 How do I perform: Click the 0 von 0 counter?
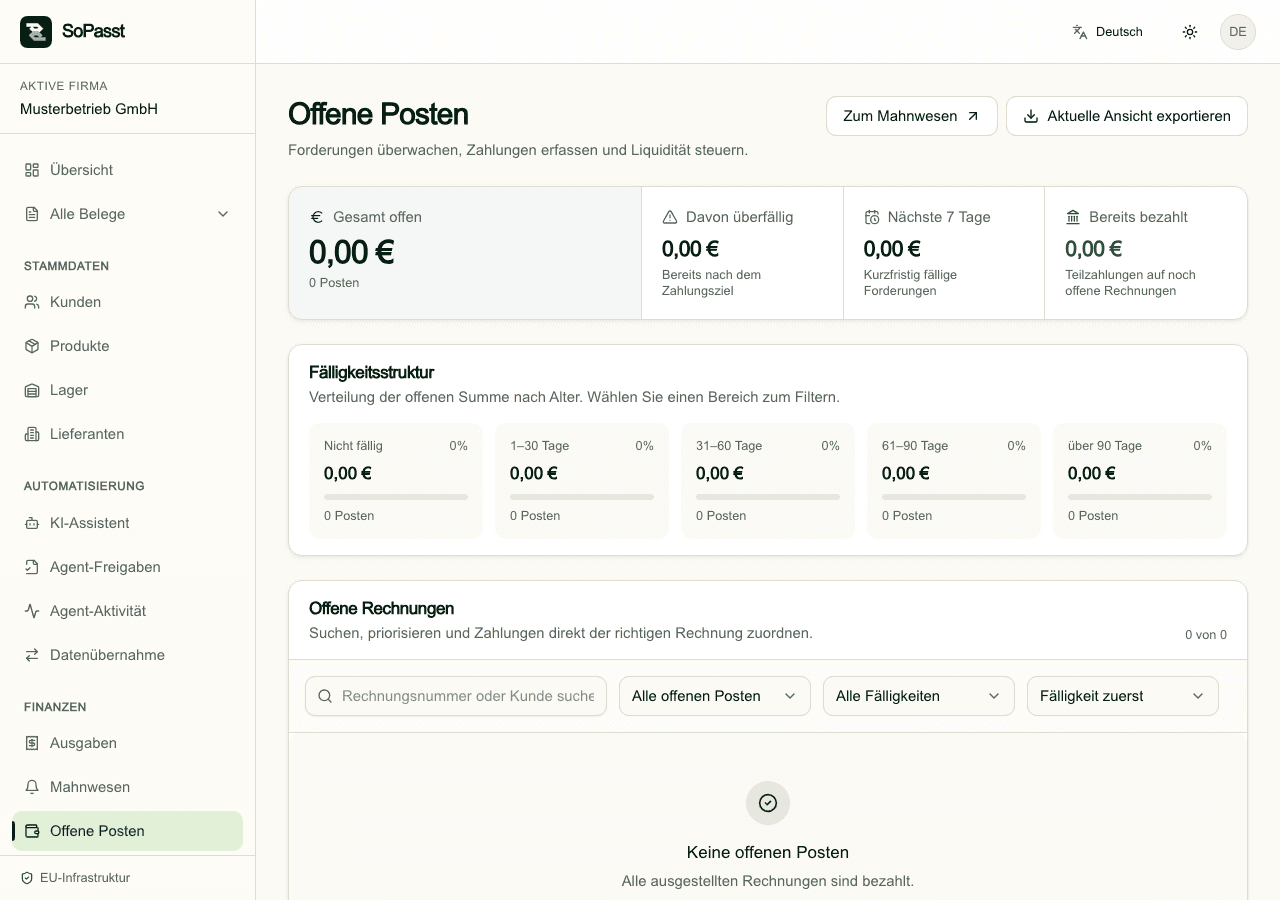click(1206, 635)
